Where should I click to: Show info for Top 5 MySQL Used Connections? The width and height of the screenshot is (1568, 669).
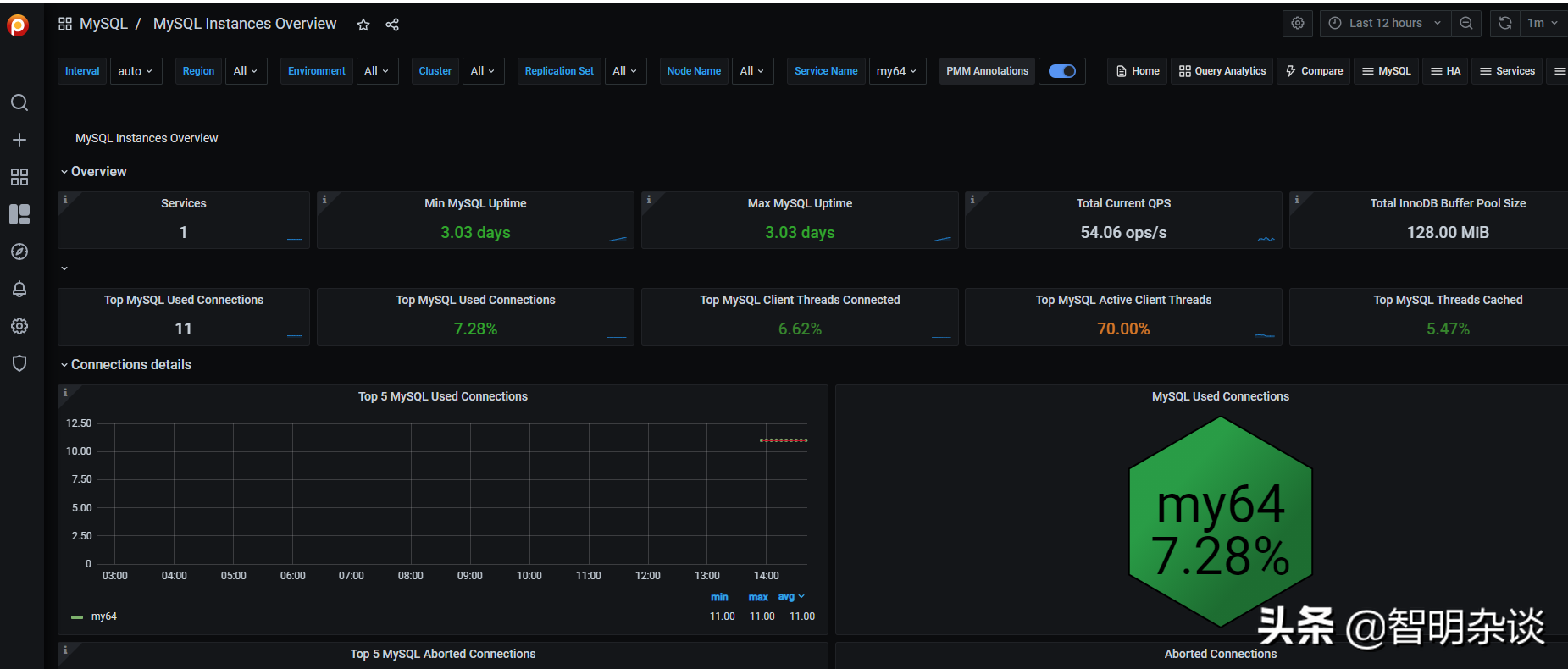point(65,392)
